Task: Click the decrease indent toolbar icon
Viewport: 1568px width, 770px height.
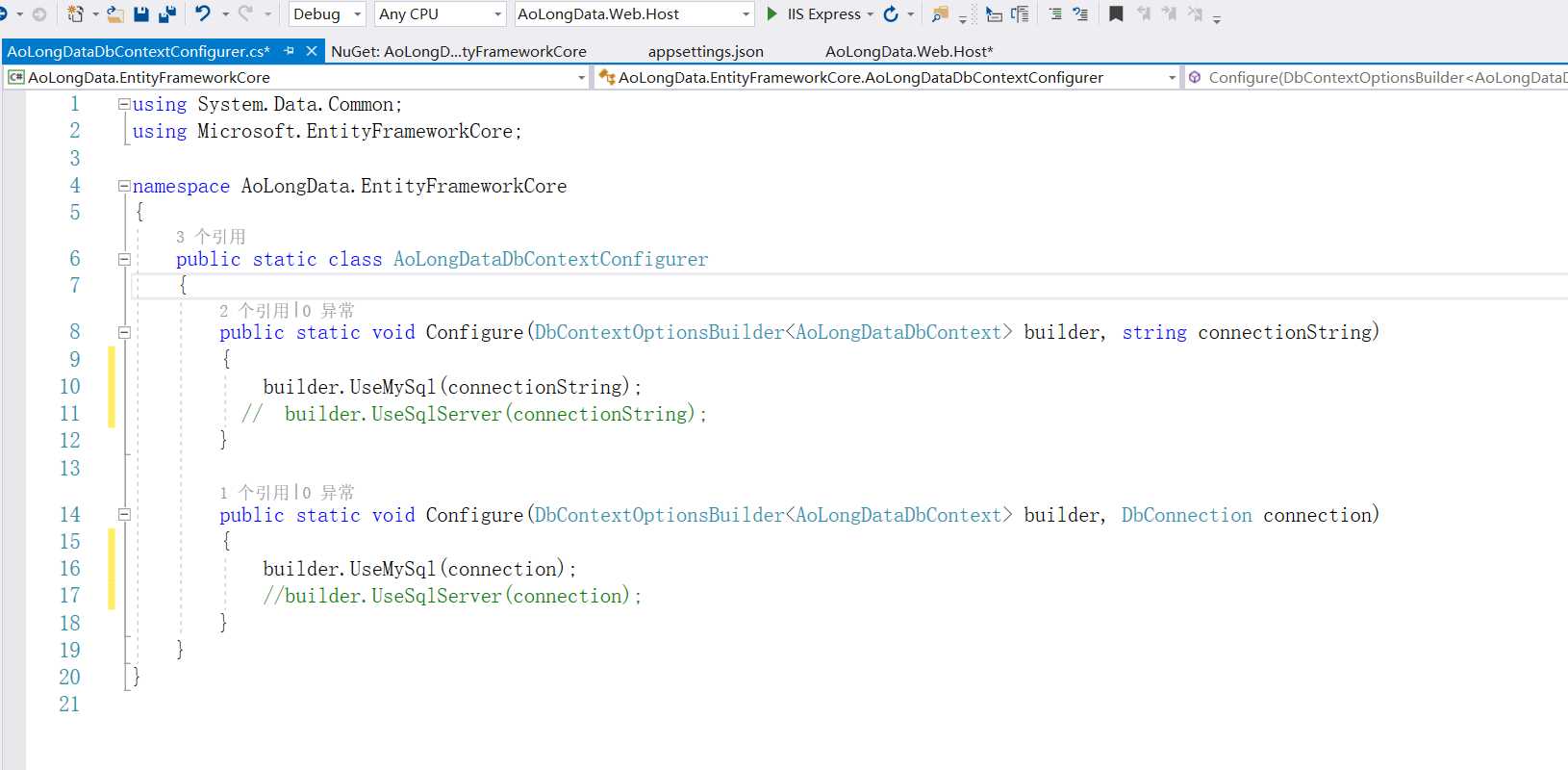Action: (x=994, y=13)
